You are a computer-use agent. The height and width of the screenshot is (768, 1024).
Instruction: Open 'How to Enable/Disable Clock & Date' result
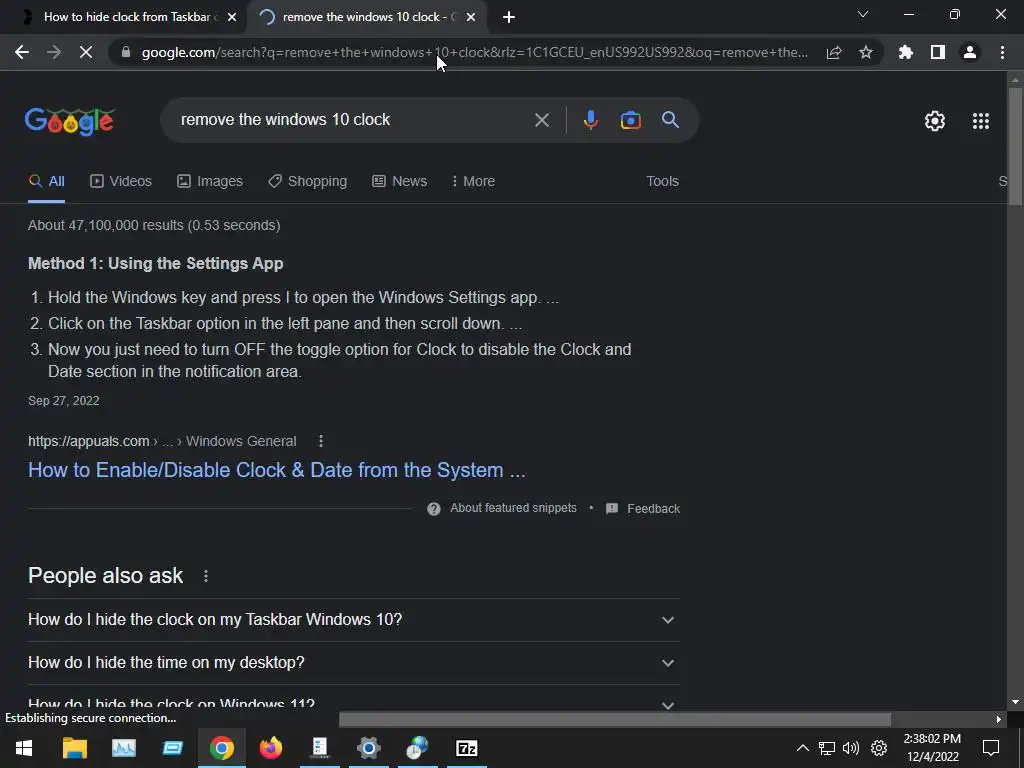(x=277, y=470)
